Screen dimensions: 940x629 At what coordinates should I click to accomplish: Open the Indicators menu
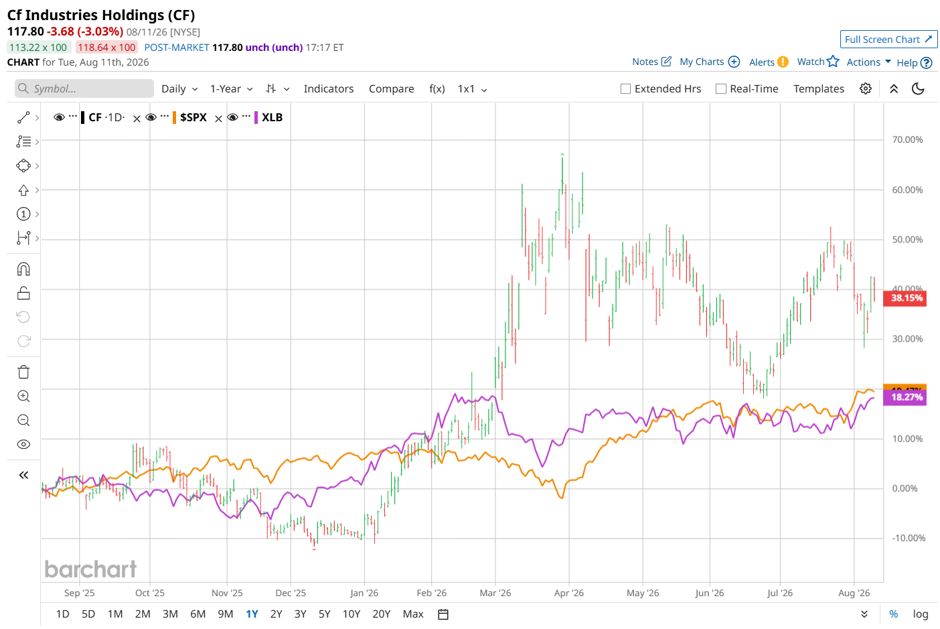pyautogui.click(x=329, y=89)
